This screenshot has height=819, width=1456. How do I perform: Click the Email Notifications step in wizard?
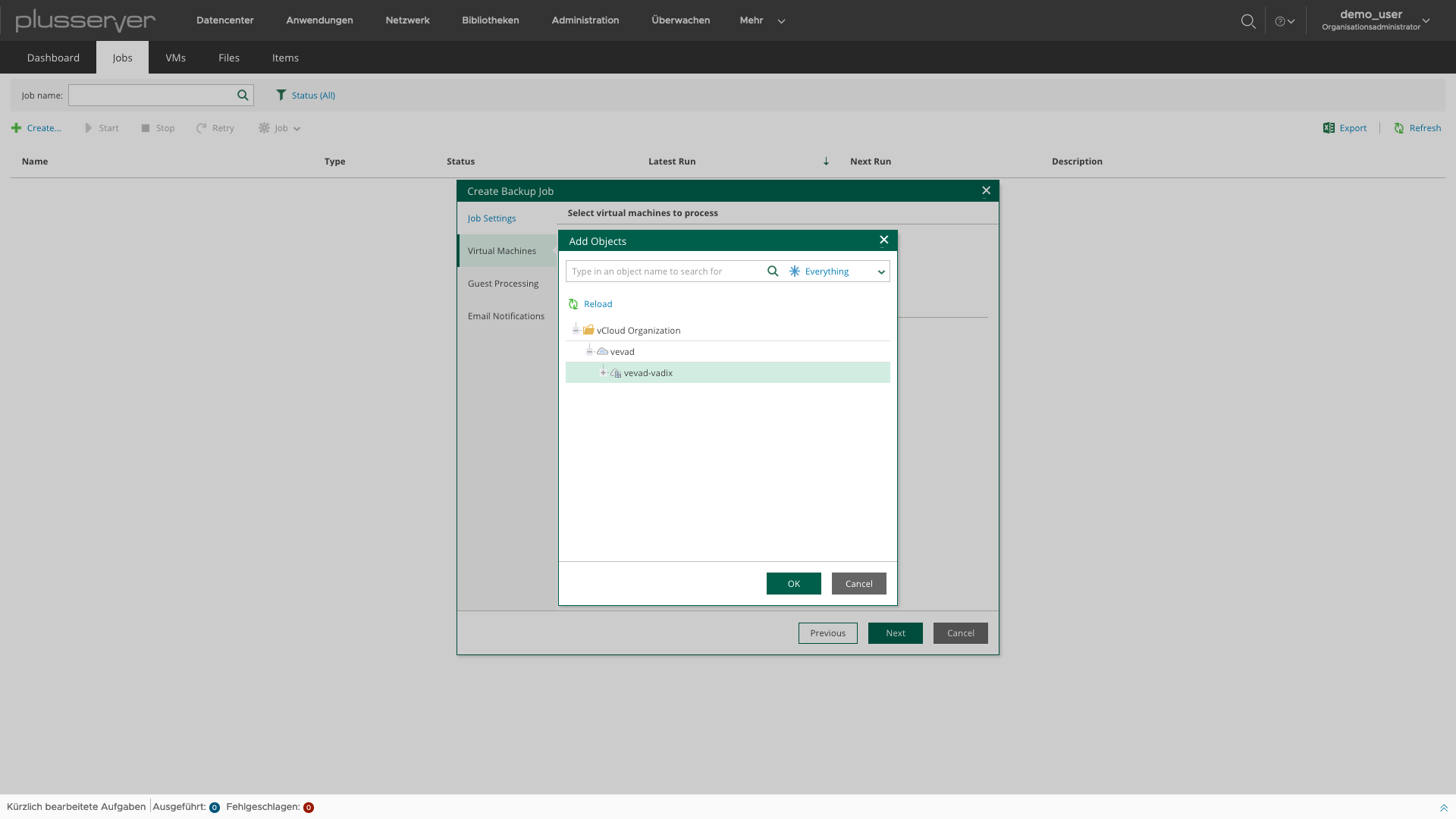(x=506, y=316)
